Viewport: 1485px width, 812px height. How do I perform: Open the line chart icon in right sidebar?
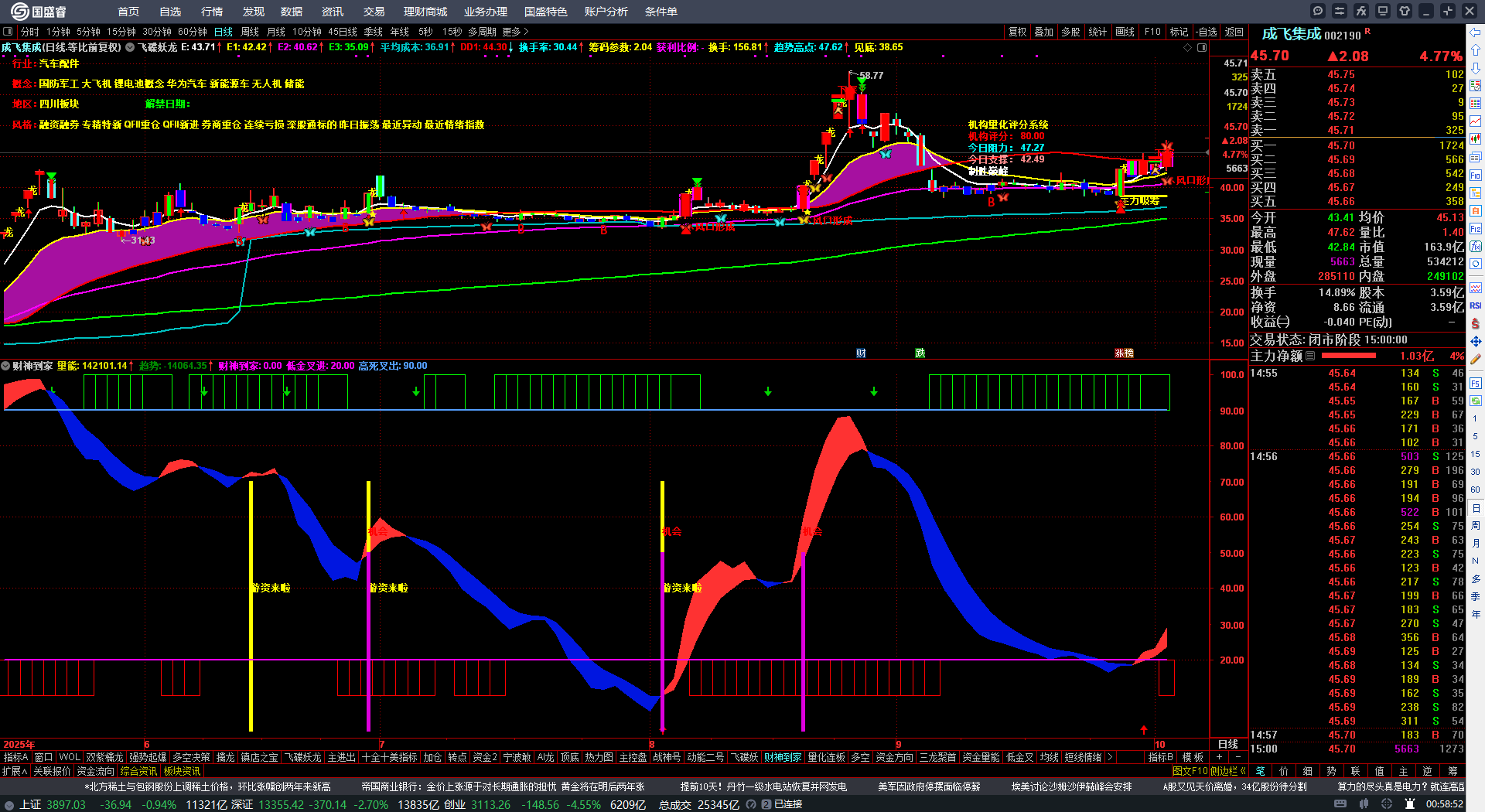1476,121
